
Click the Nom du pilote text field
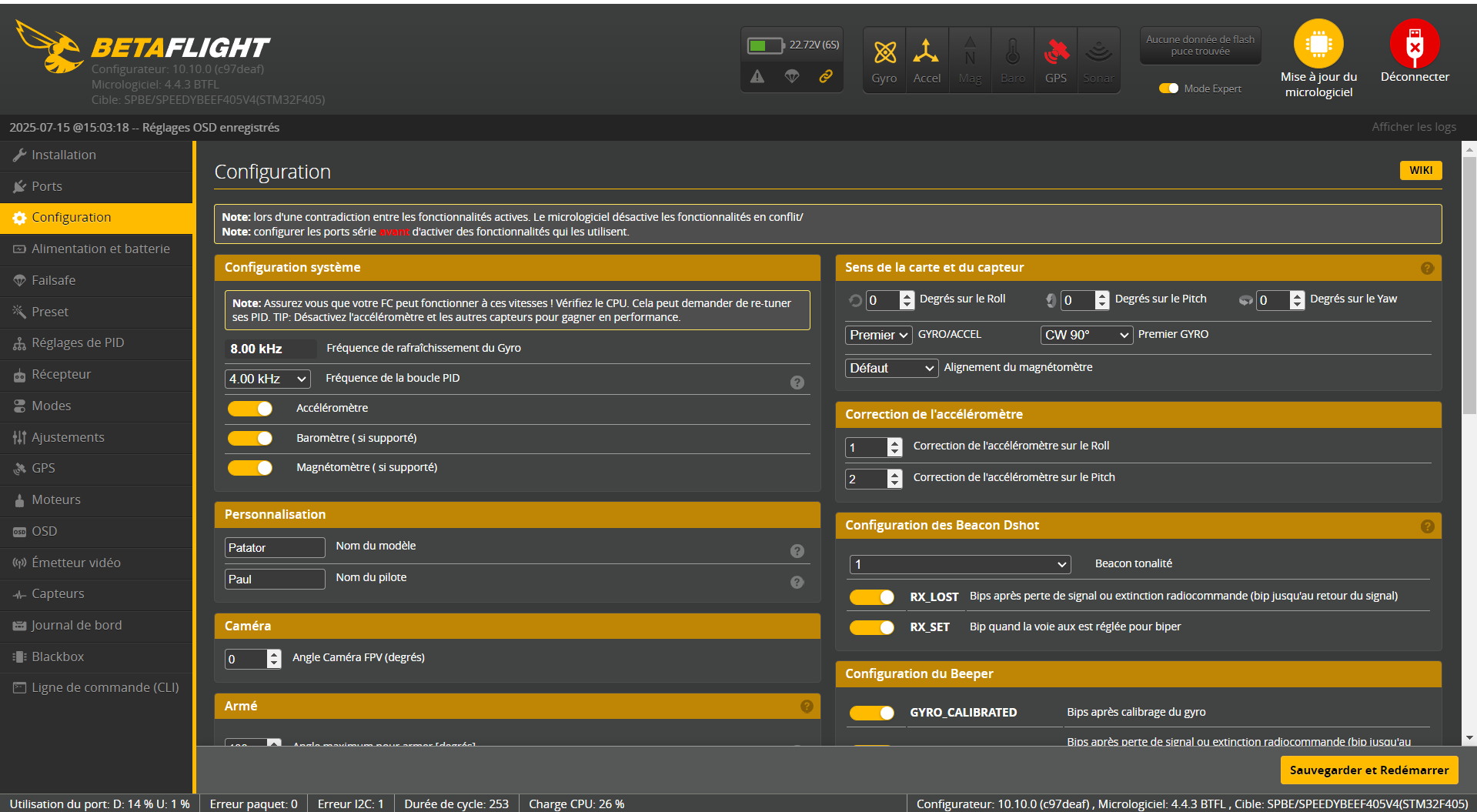coord(275,579)
